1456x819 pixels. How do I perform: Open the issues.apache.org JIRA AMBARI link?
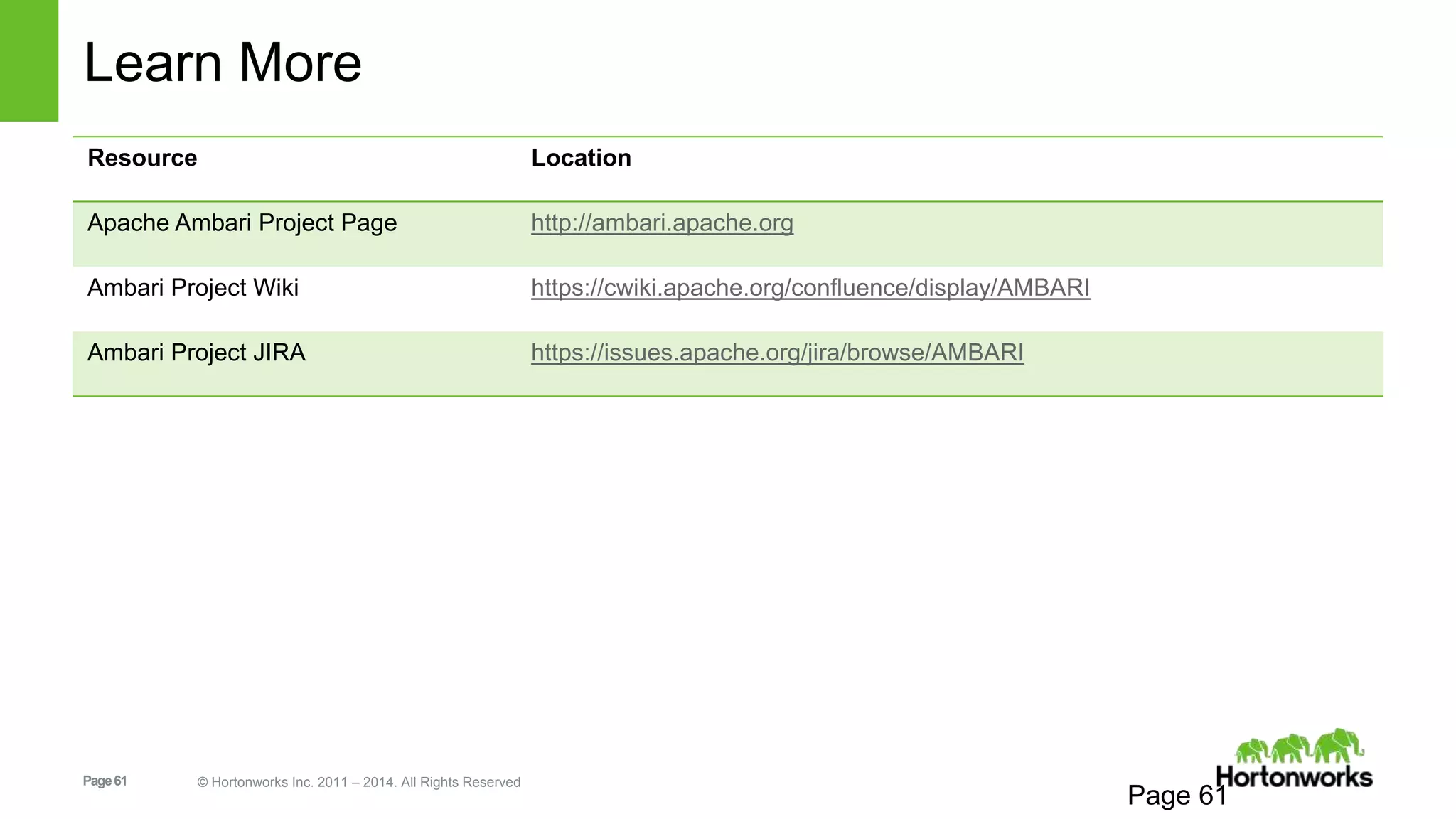(x=778, y=353)
